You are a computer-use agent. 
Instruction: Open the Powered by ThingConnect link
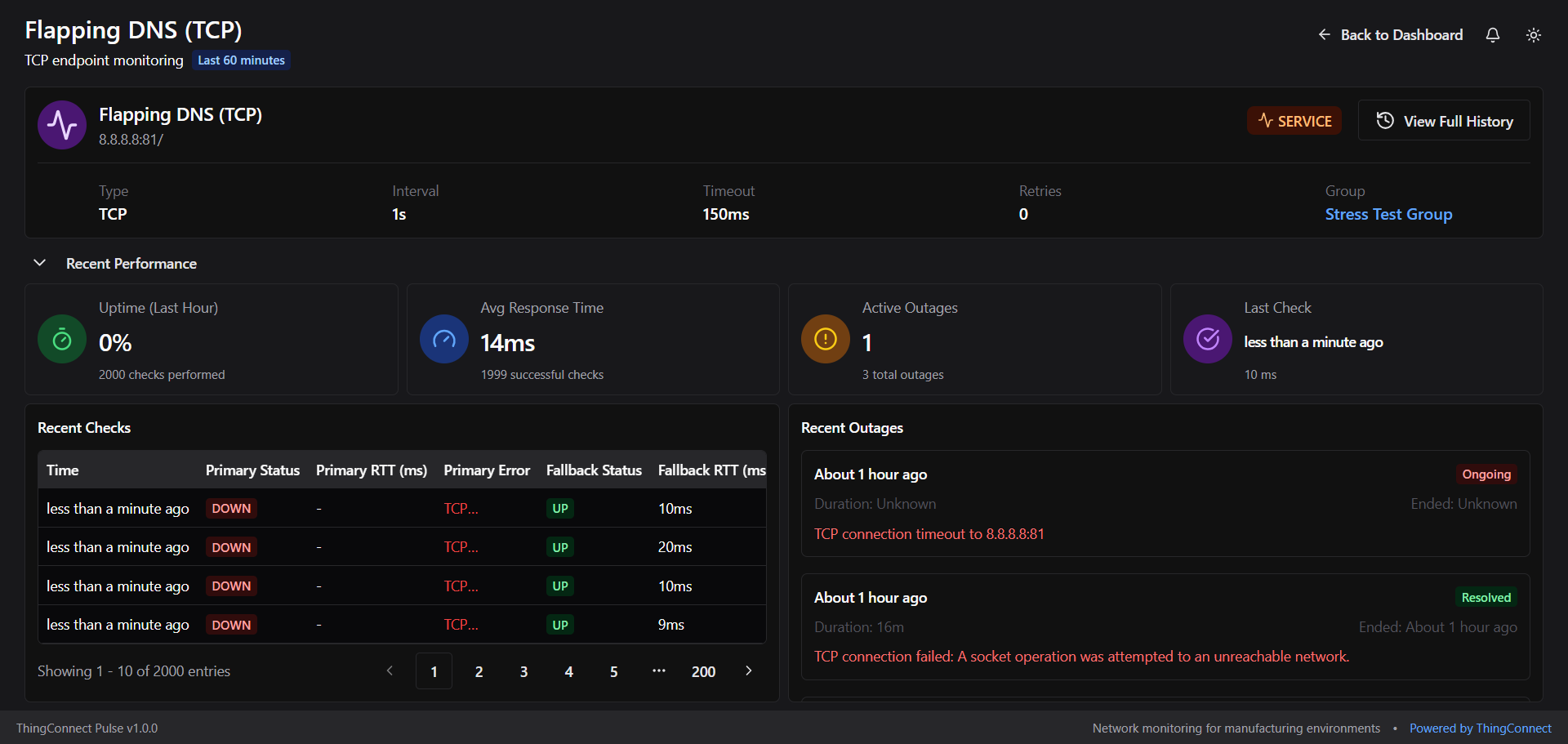click(x=1480, y=728)
